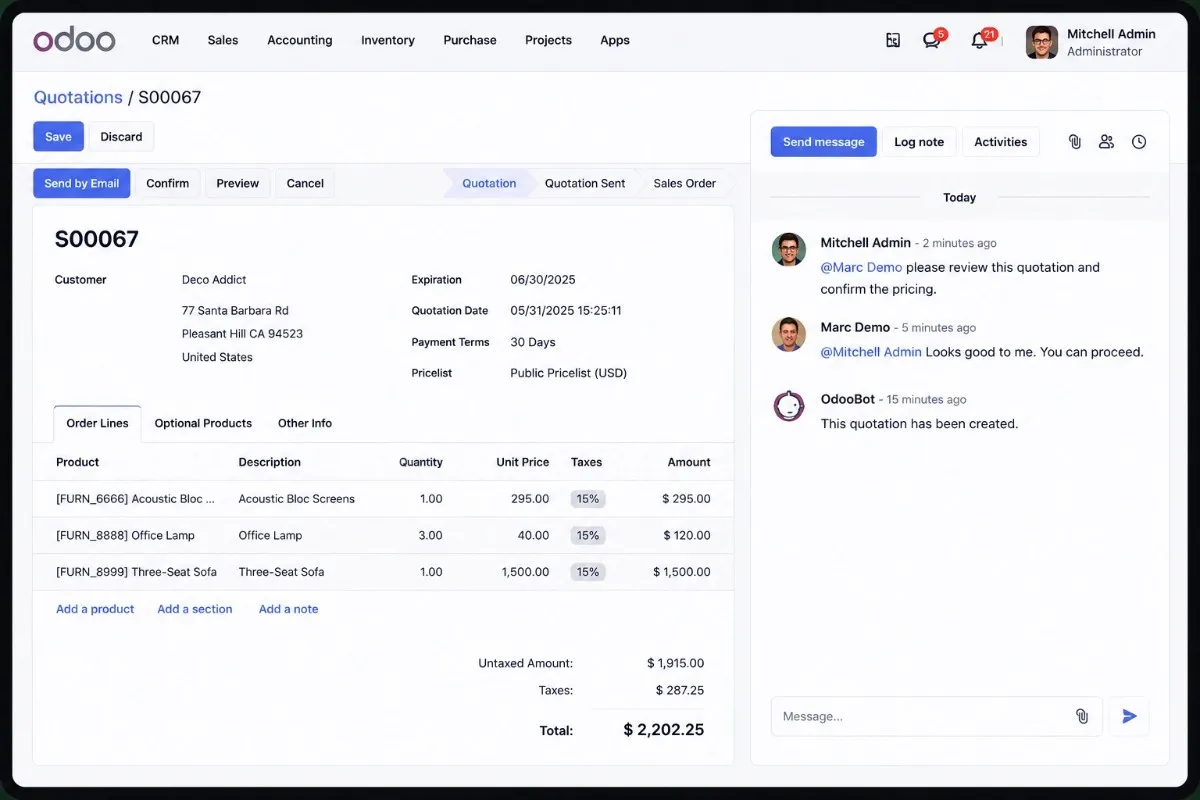1200x800 pixels.
Task: Click Mitchell Admin avatar in top bar
Action: click(1042, 42)
